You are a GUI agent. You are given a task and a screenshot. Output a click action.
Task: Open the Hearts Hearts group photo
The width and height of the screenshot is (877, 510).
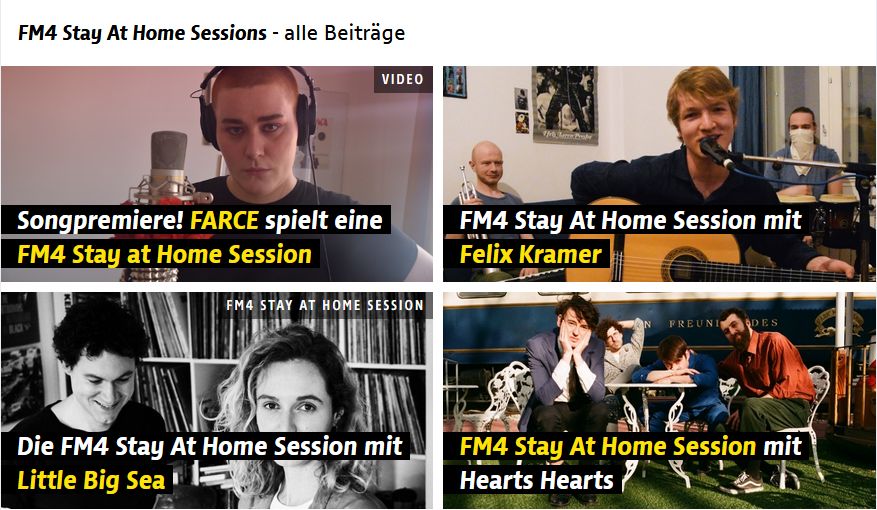(659, 400)
